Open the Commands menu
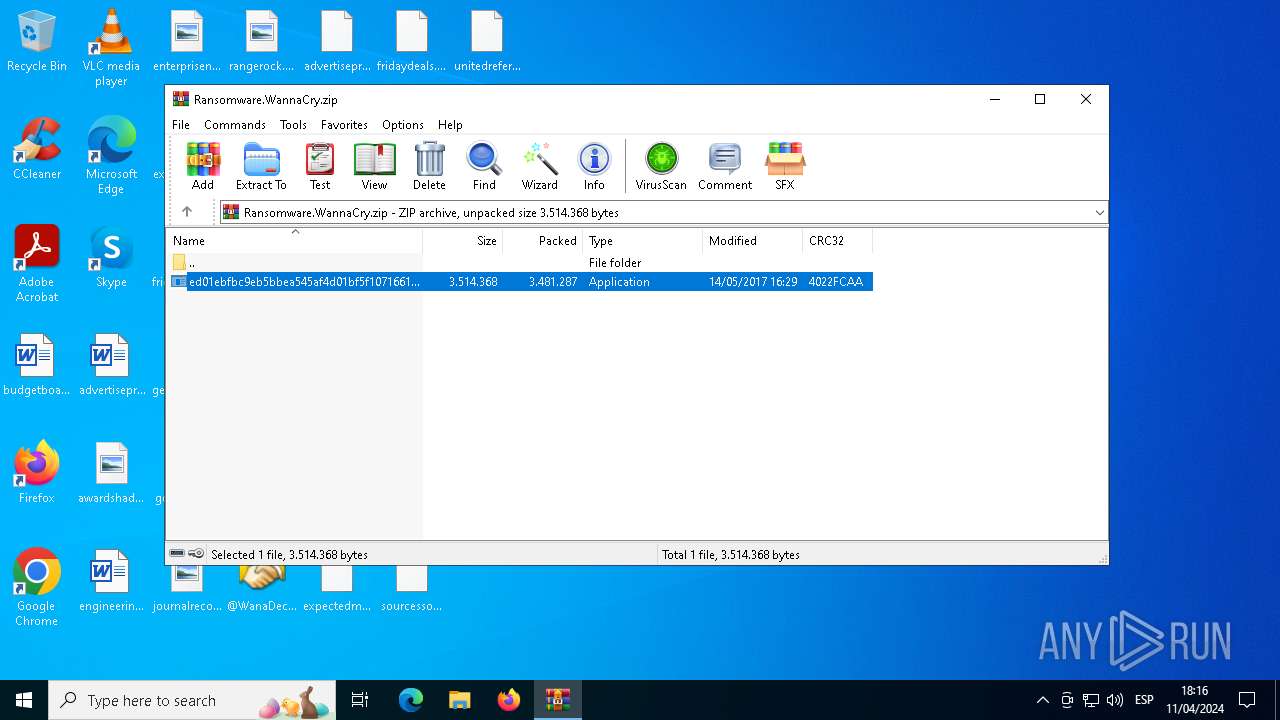 [x=235, y=125]
